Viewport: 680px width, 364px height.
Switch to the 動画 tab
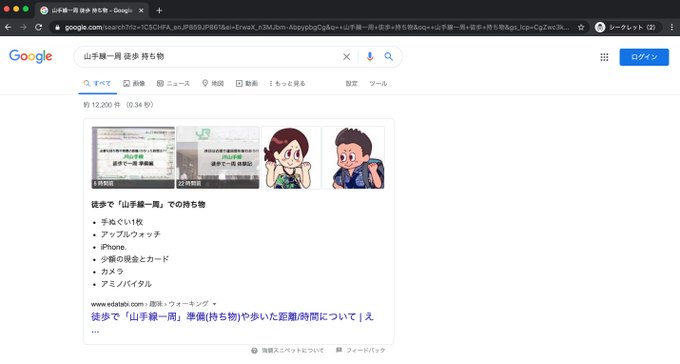coord(247,83)
